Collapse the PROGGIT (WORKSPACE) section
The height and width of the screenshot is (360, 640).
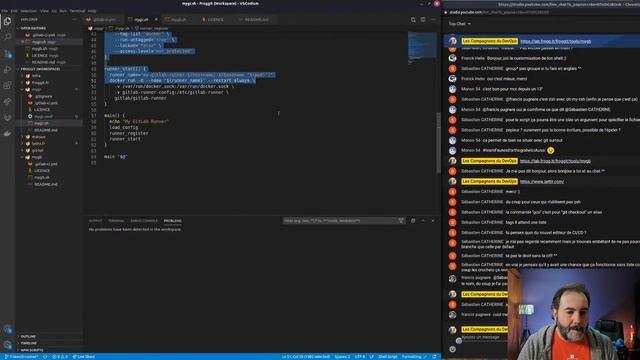[x=49, y=69]
